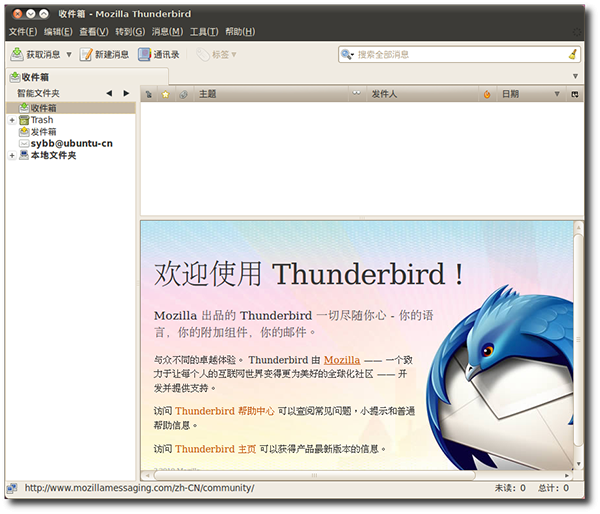
Task: Click the horizontal scroll-left arrow
Action: pyautogui.click(x=147, y=475)
